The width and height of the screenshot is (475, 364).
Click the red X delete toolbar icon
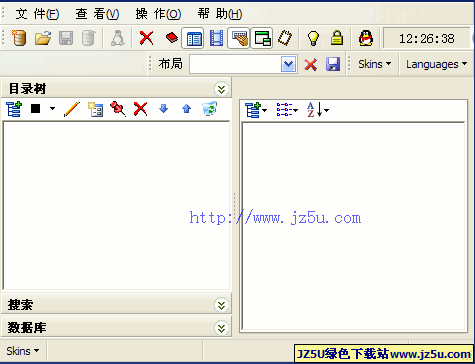point(146,38)
